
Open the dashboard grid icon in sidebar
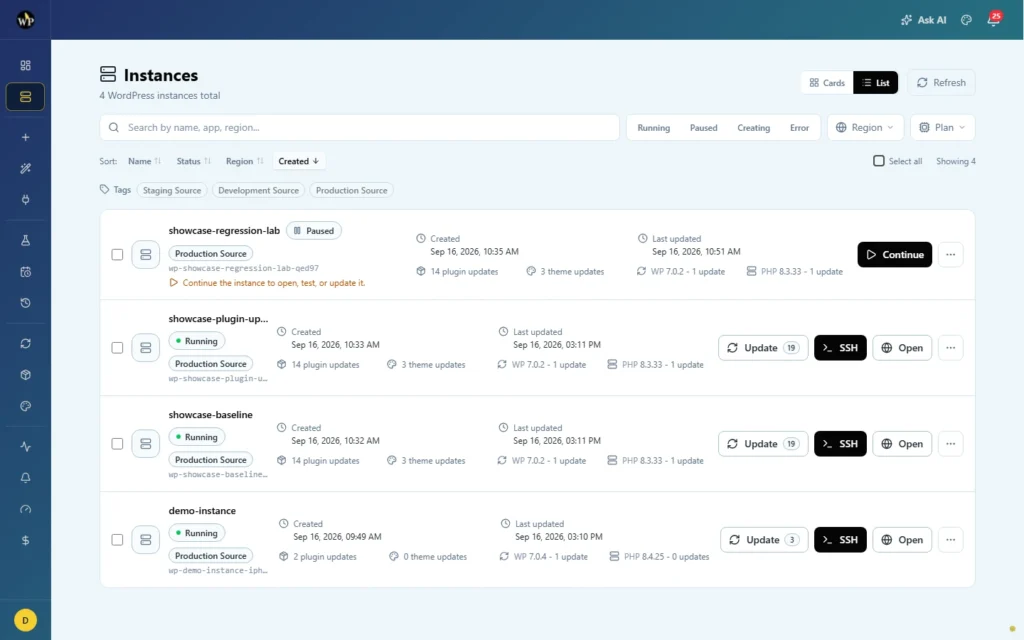pos(25,65)
